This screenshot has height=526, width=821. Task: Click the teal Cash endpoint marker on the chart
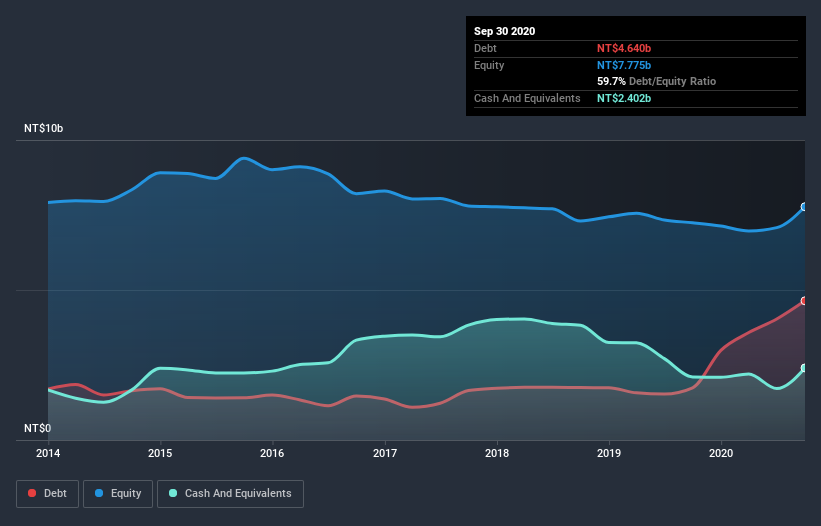click(x=804, y=368)
